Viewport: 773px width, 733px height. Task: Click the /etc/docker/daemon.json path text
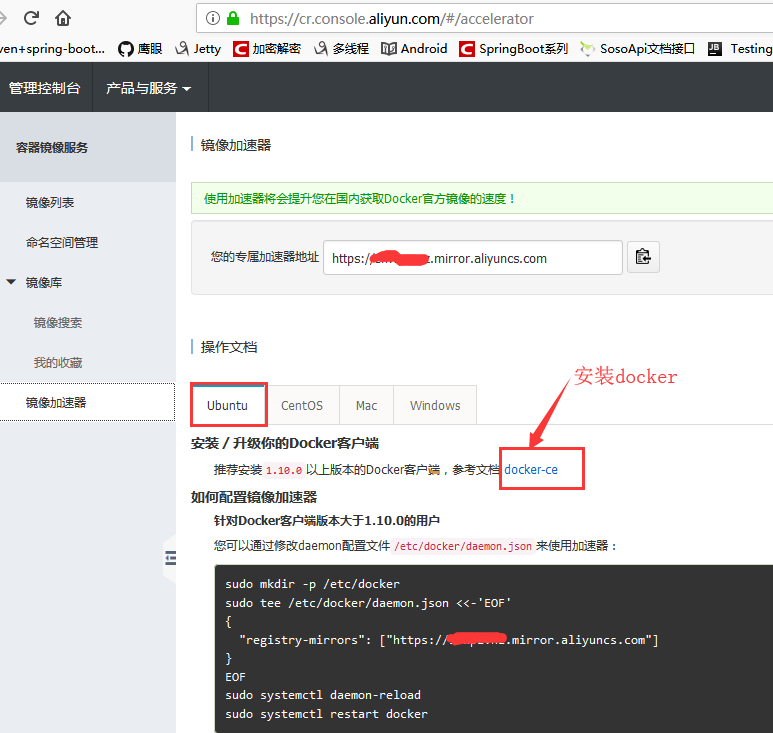(463, 546)
